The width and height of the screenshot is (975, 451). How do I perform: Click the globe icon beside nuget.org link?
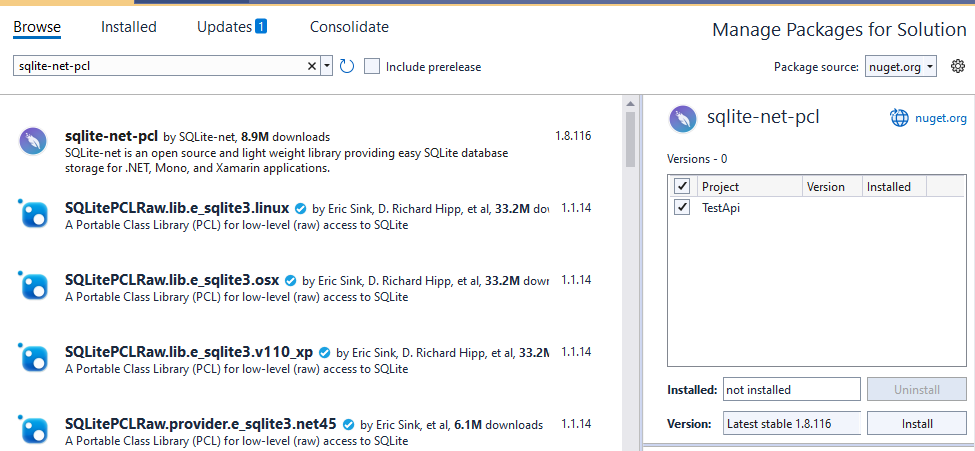pyautogui.click(x=900, y=118)
